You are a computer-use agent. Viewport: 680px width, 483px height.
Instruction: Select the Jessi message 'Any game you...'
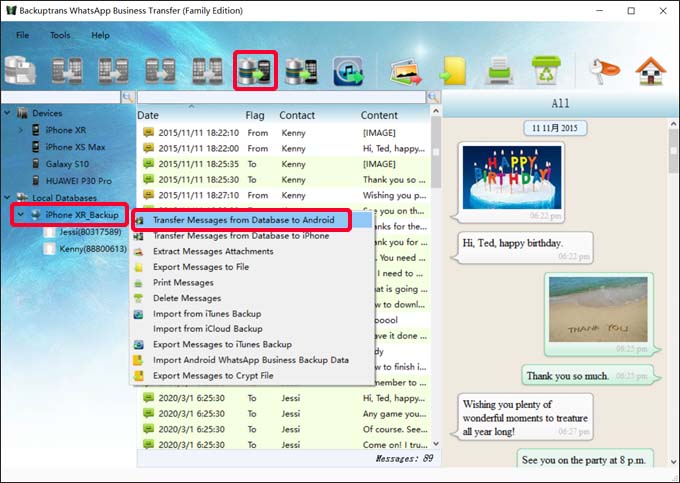[x=284, y=414]
